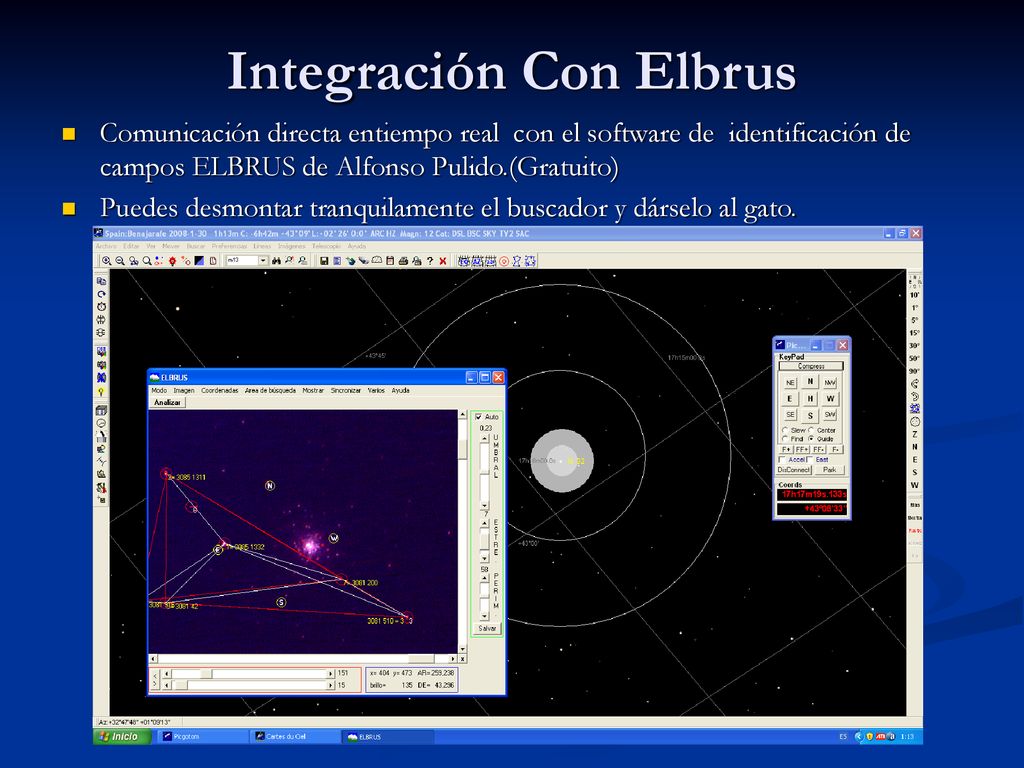Click UMBRAL scrollbar up arrow in ELBRUS
The width and height of the screenshot is (1024, 768).
coord(484,438)
